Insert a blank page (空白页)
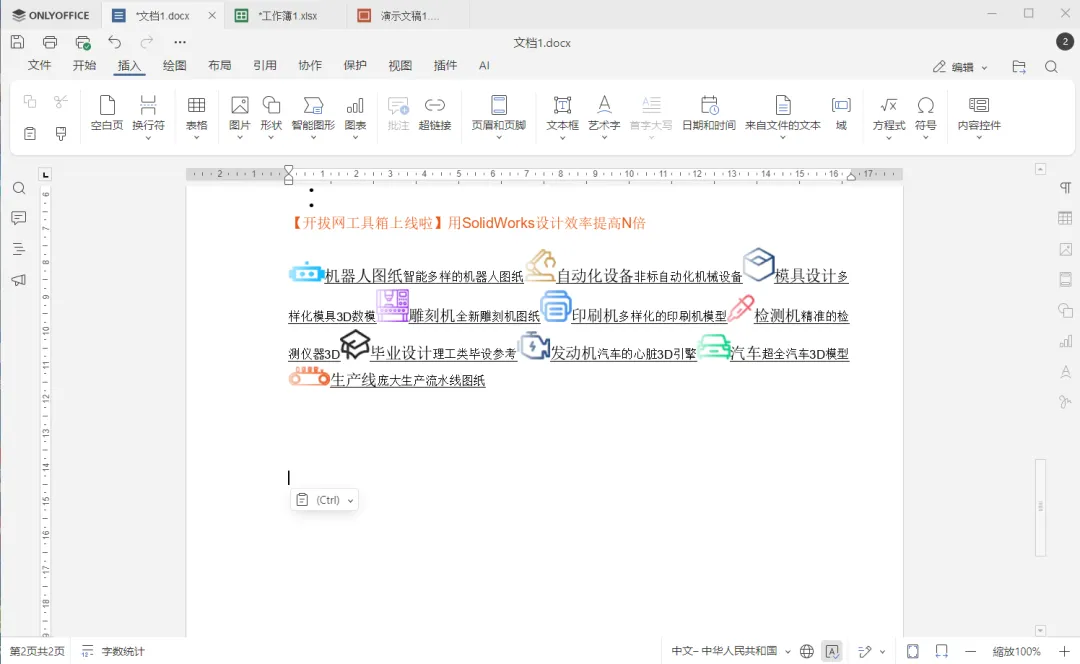This screenshot has height=664, width=1080. click(x=107, y=114)
